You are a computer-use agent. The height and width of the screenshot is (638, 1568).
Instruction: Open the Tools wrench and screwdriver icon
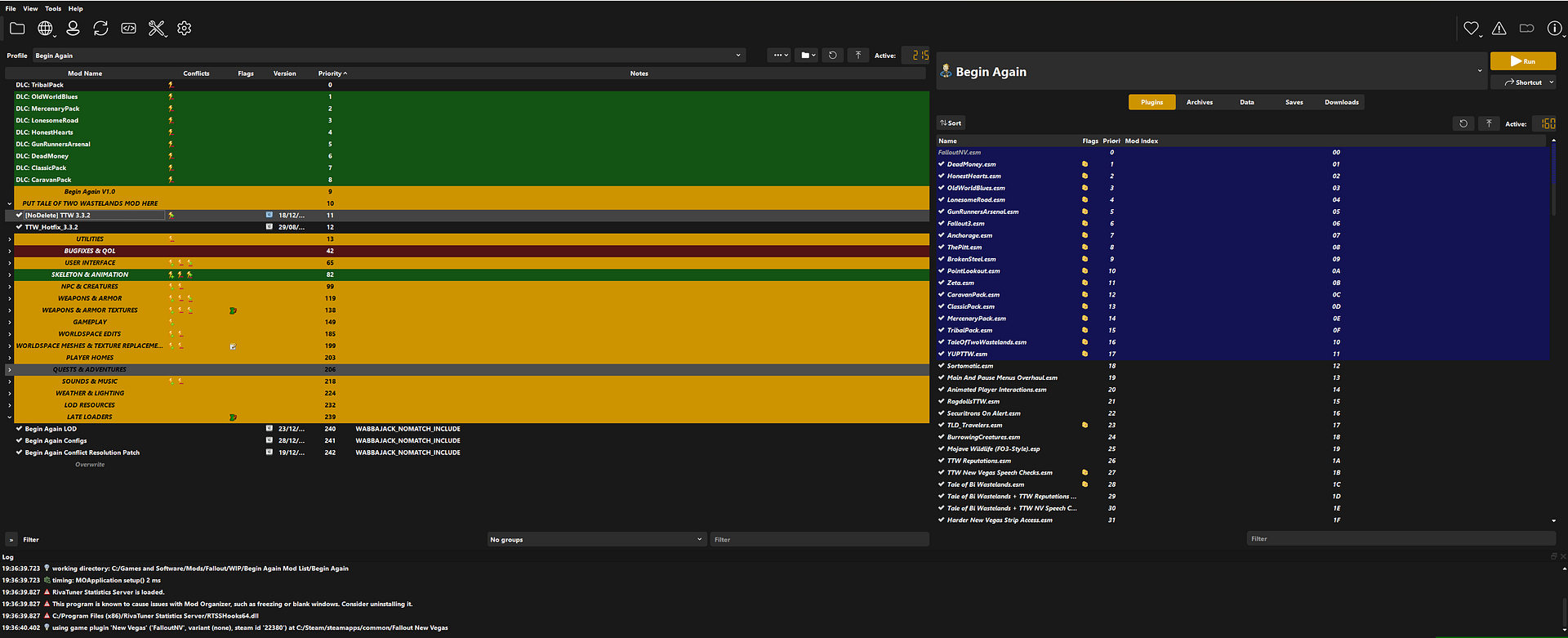tap(157, 29)
